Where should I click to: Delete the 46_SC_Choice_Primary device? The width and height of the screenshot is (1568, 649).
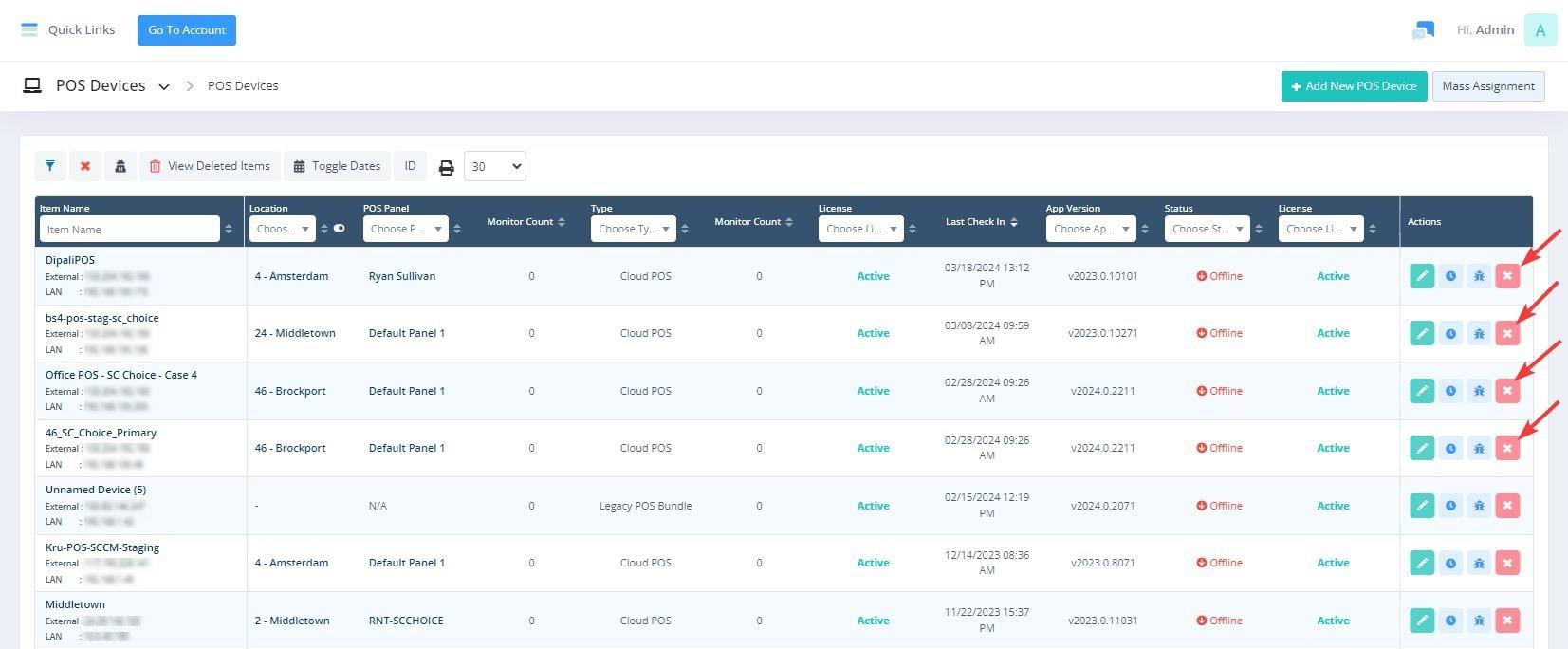1507,448
